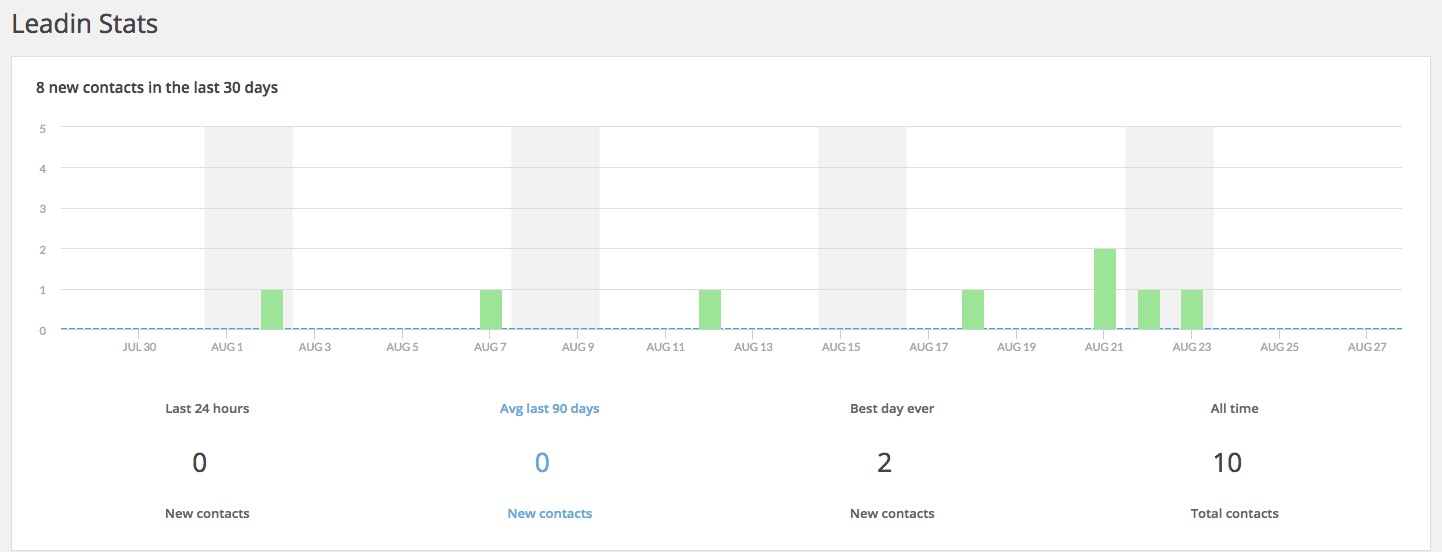
Task: Click the green bar at Aug 7
Action: click(491, 309)
